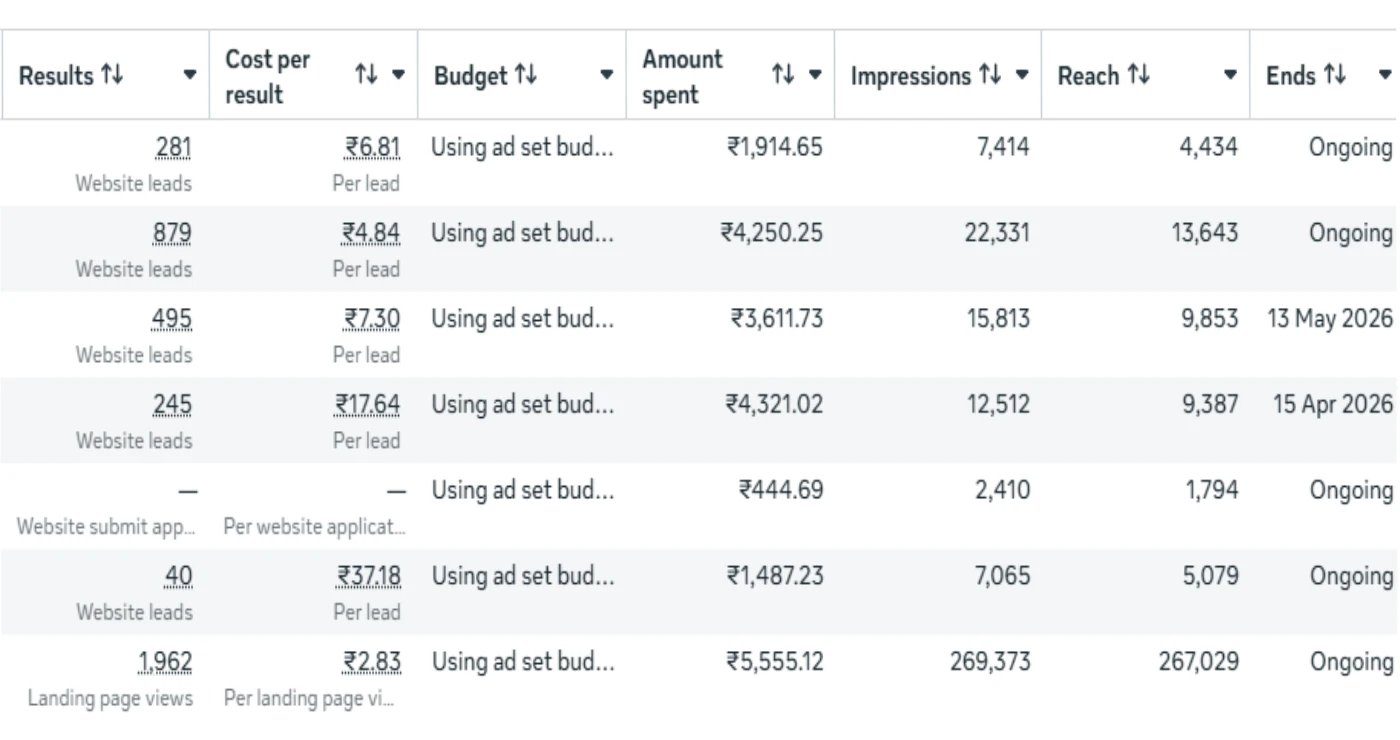Viewport: 1400px width, 740px height.
Task: Expand Reach column options caret
Action: 1231,76
